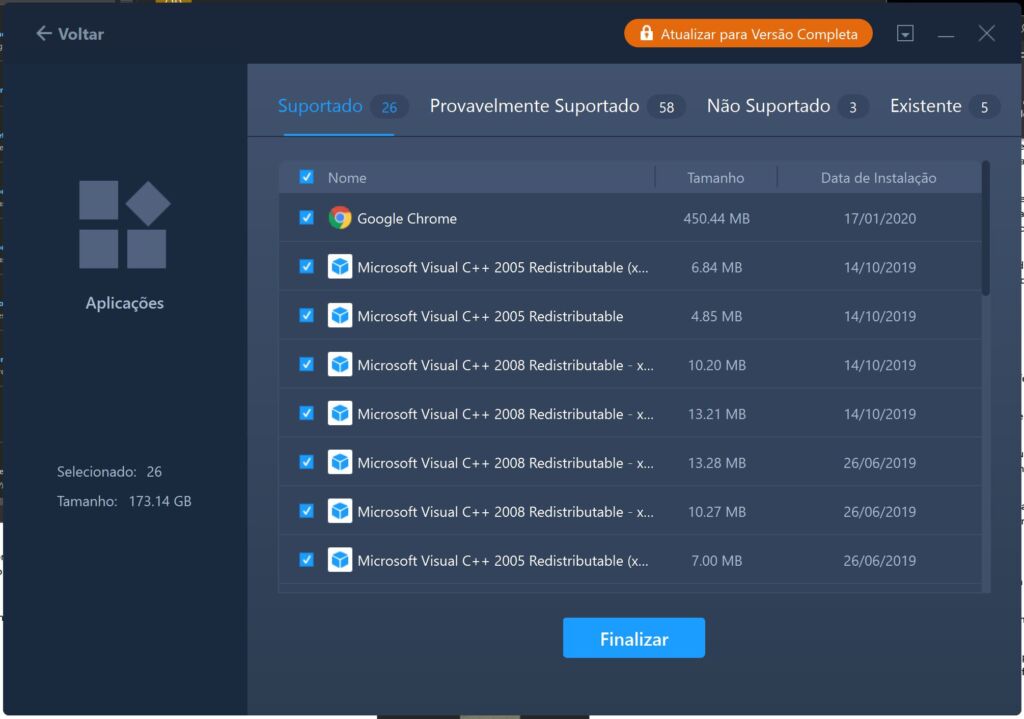
Task: Uncheck the checkbox in the 13.28 MB row
Action: pos(306,462)
